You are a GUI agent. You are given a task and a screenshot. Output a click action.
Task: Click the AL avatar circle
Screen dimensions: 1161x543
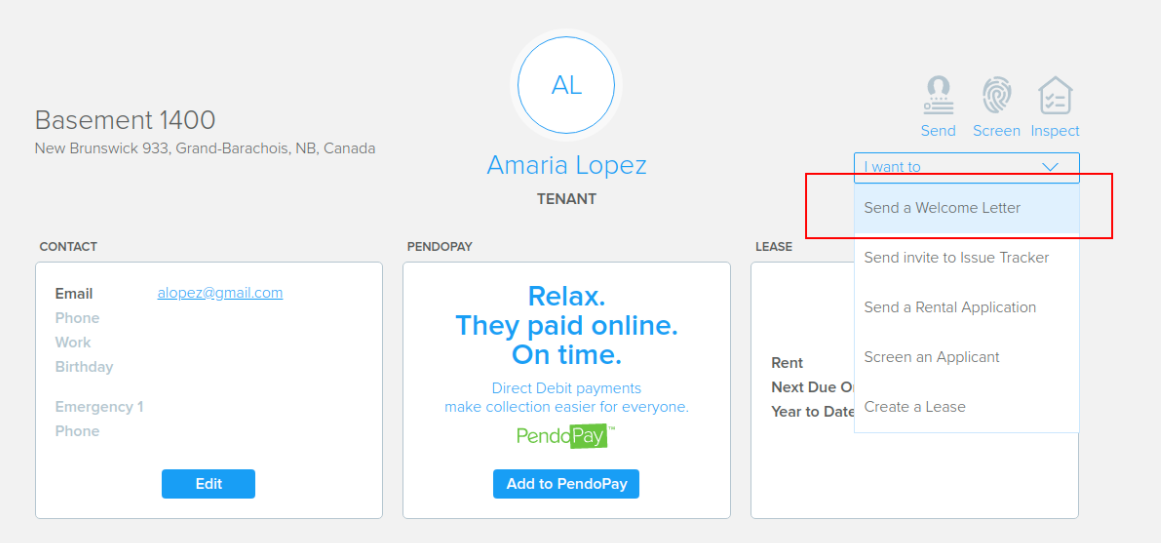click(x=566, y=85)
